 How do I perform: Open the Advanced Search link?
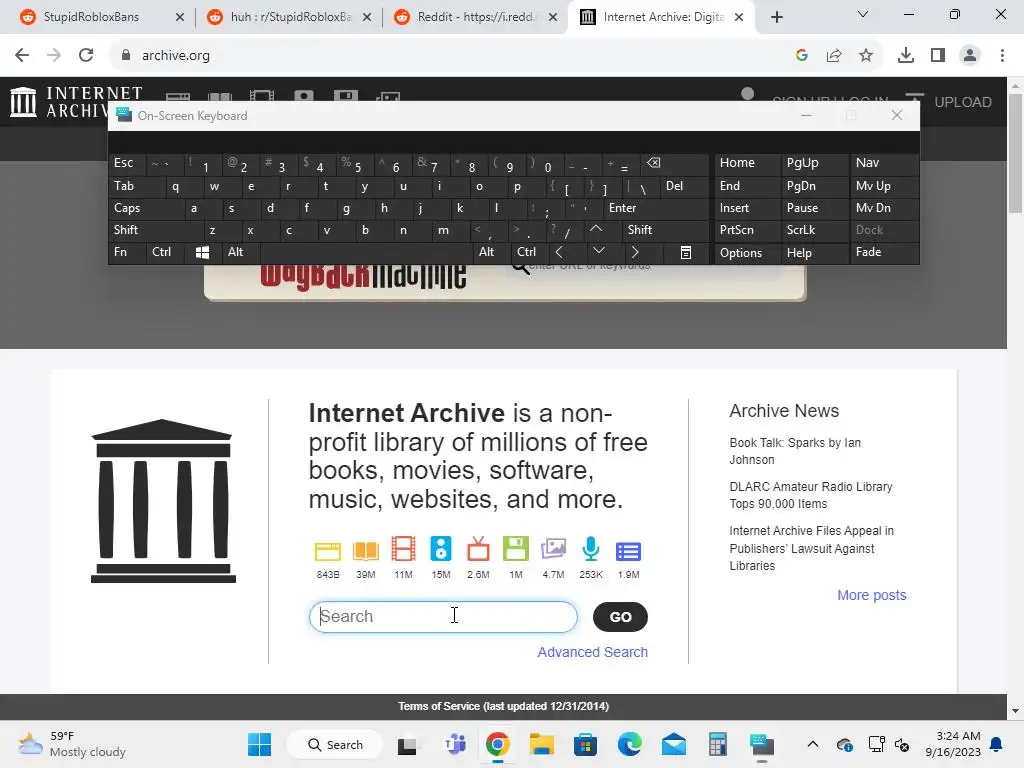[592, 652]
